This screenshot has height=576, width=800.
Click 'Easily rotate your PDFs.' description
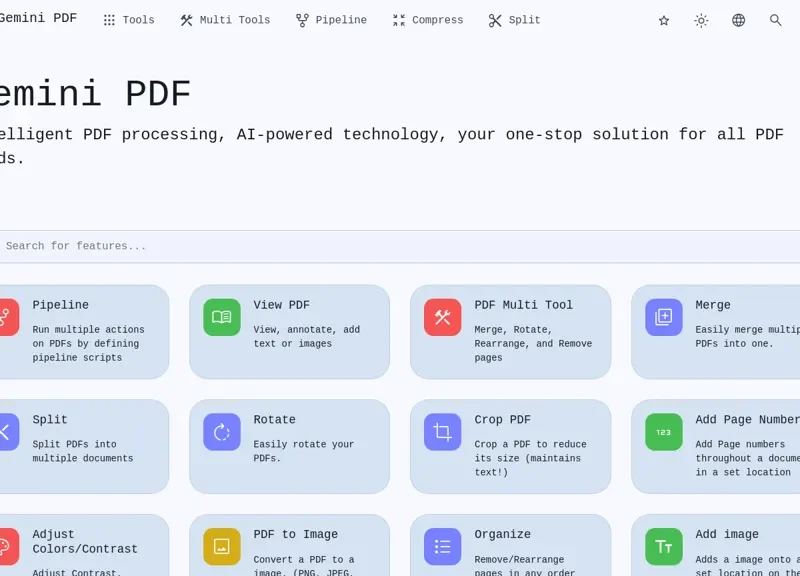304,451
